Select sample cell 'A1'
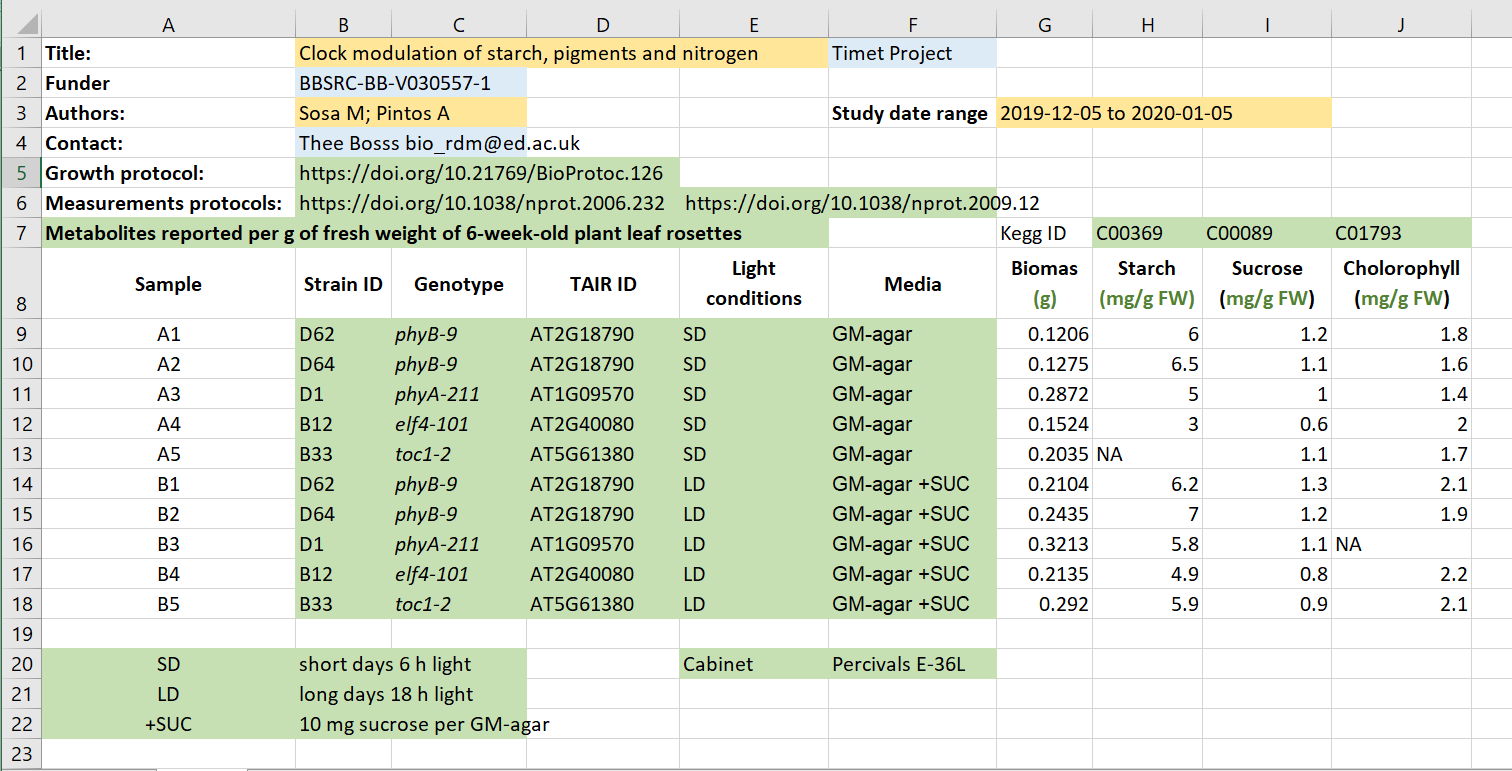The width and height of the screenshot is (1512, 771). pyautogui.click(x=168, y=334)
